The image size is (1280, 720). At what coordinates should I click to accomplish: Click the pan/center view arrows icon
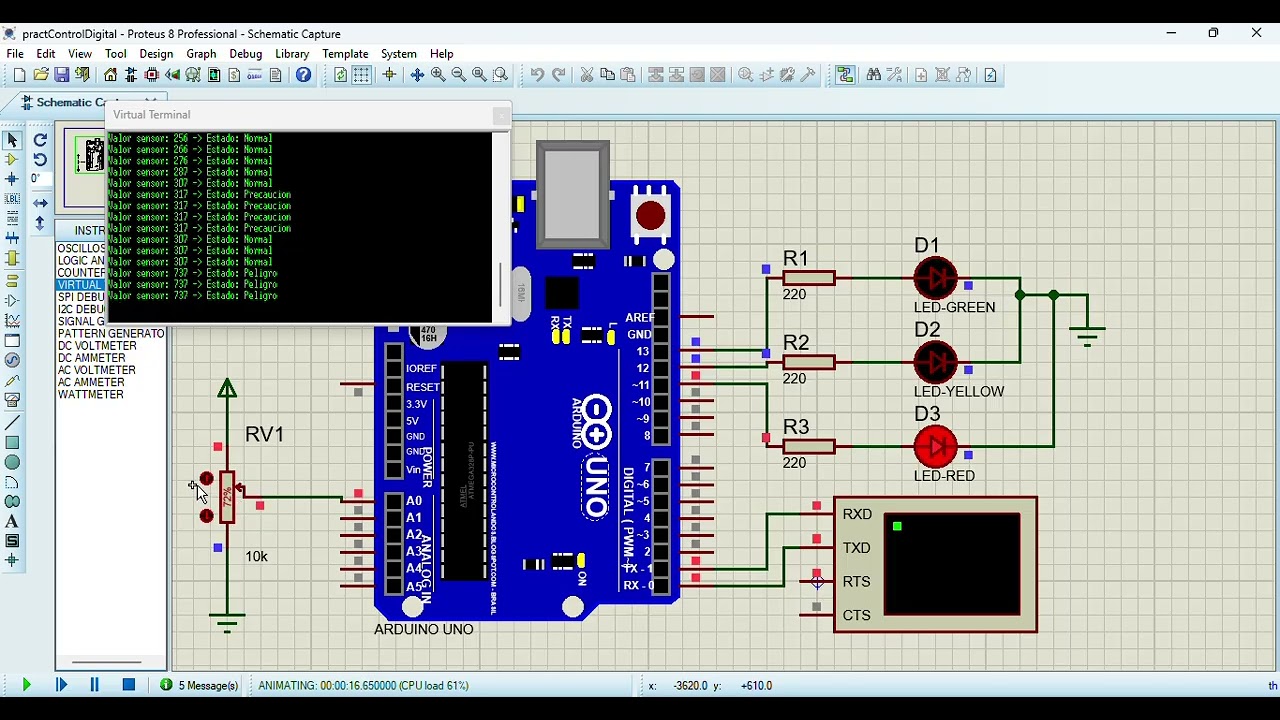click(417, 75)
